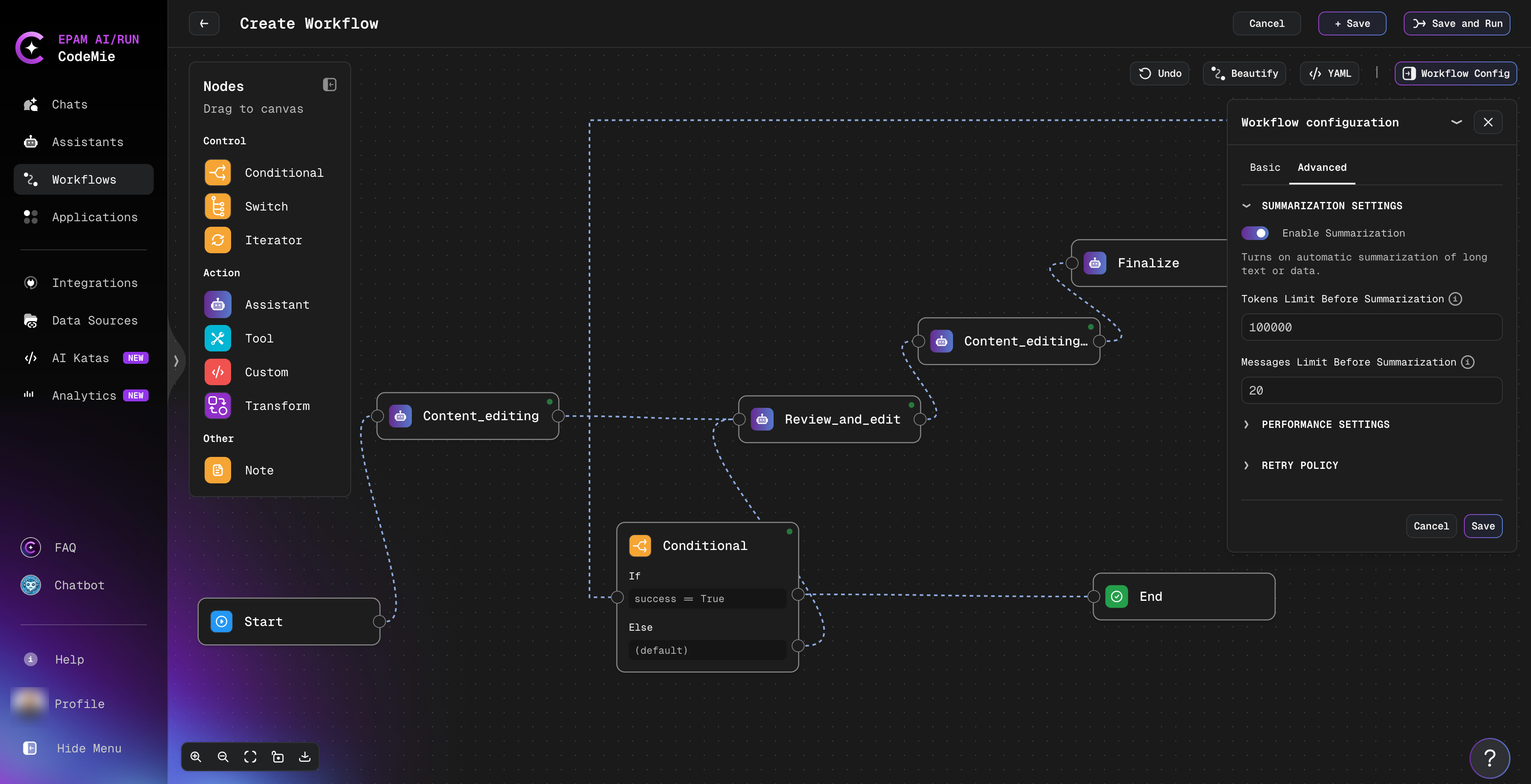Click the fit view canvas icon

[x=250, y=757]
